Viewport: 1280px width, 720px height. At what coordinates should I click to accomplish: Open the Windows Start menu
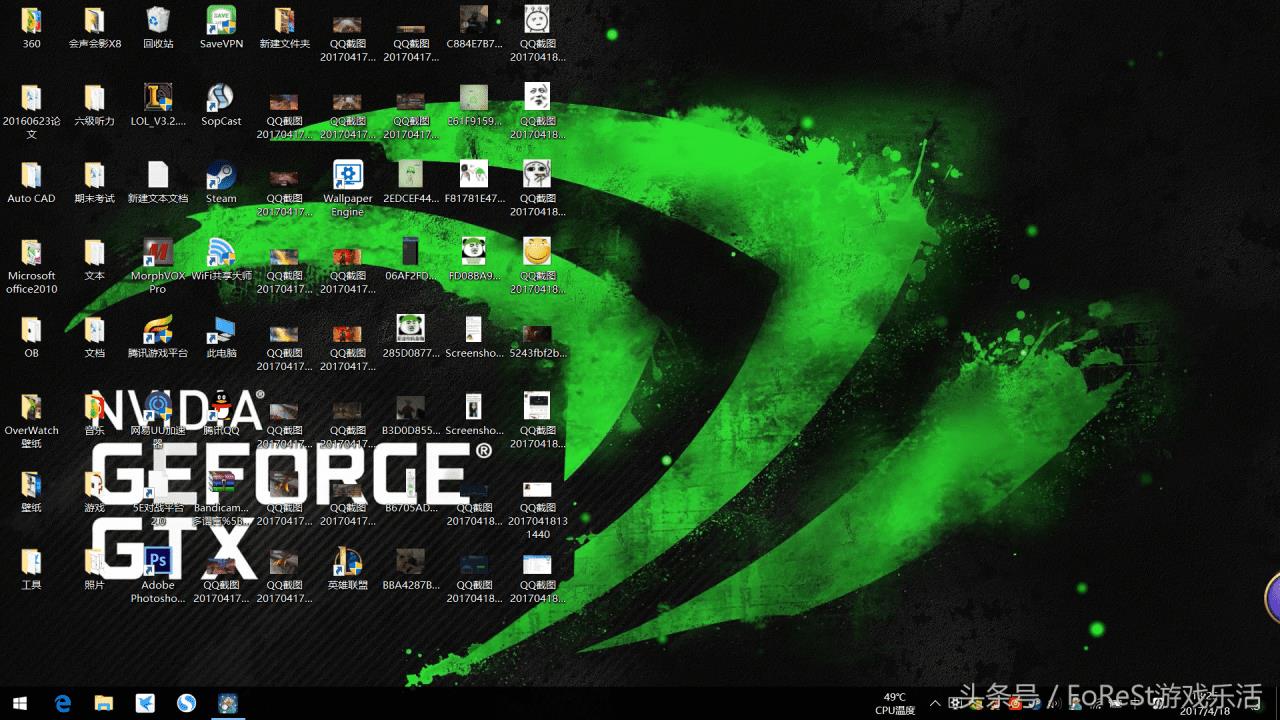(x=20, y=703)
